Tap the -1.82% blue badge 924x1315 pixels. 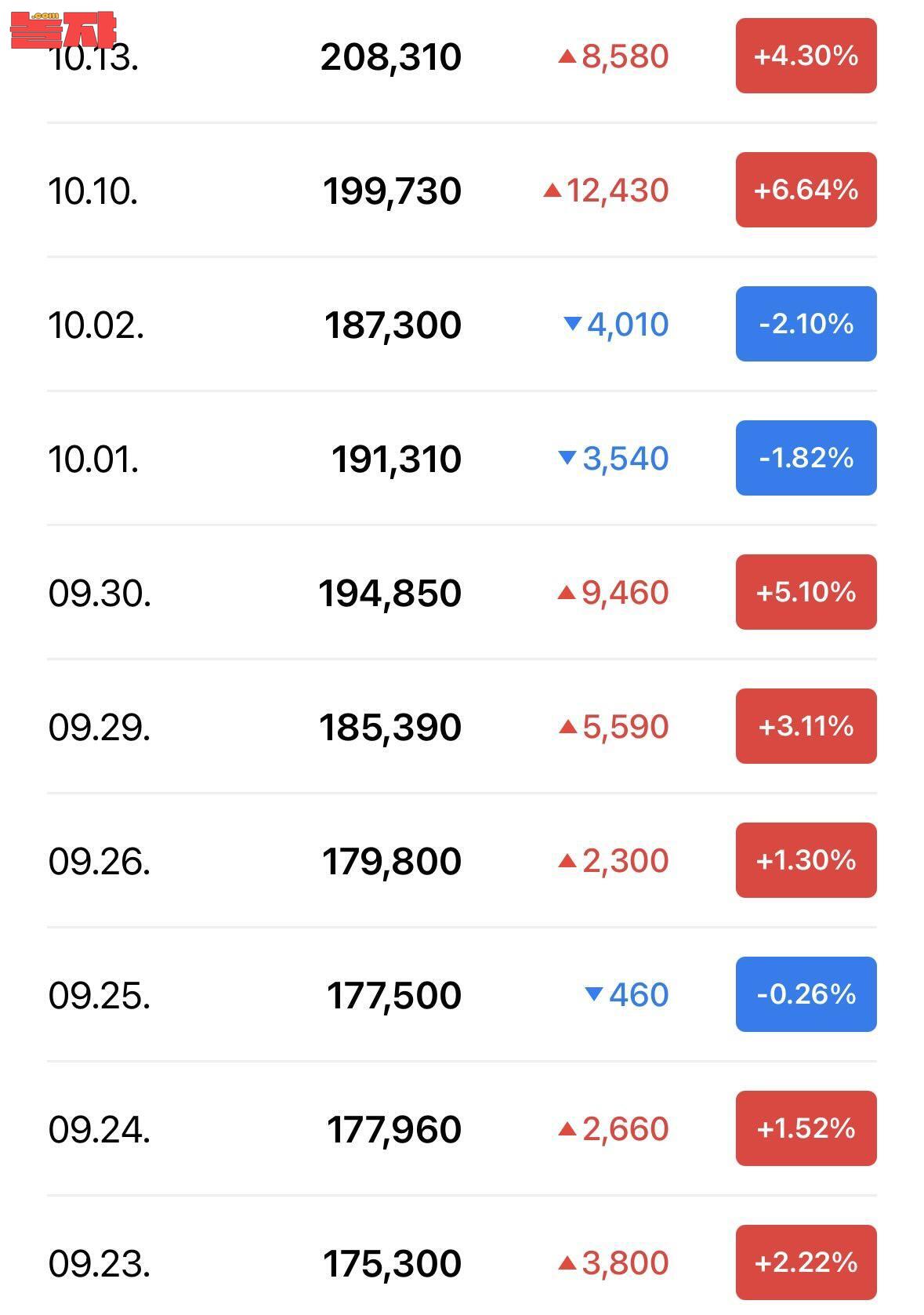click(x=806, y=458)
